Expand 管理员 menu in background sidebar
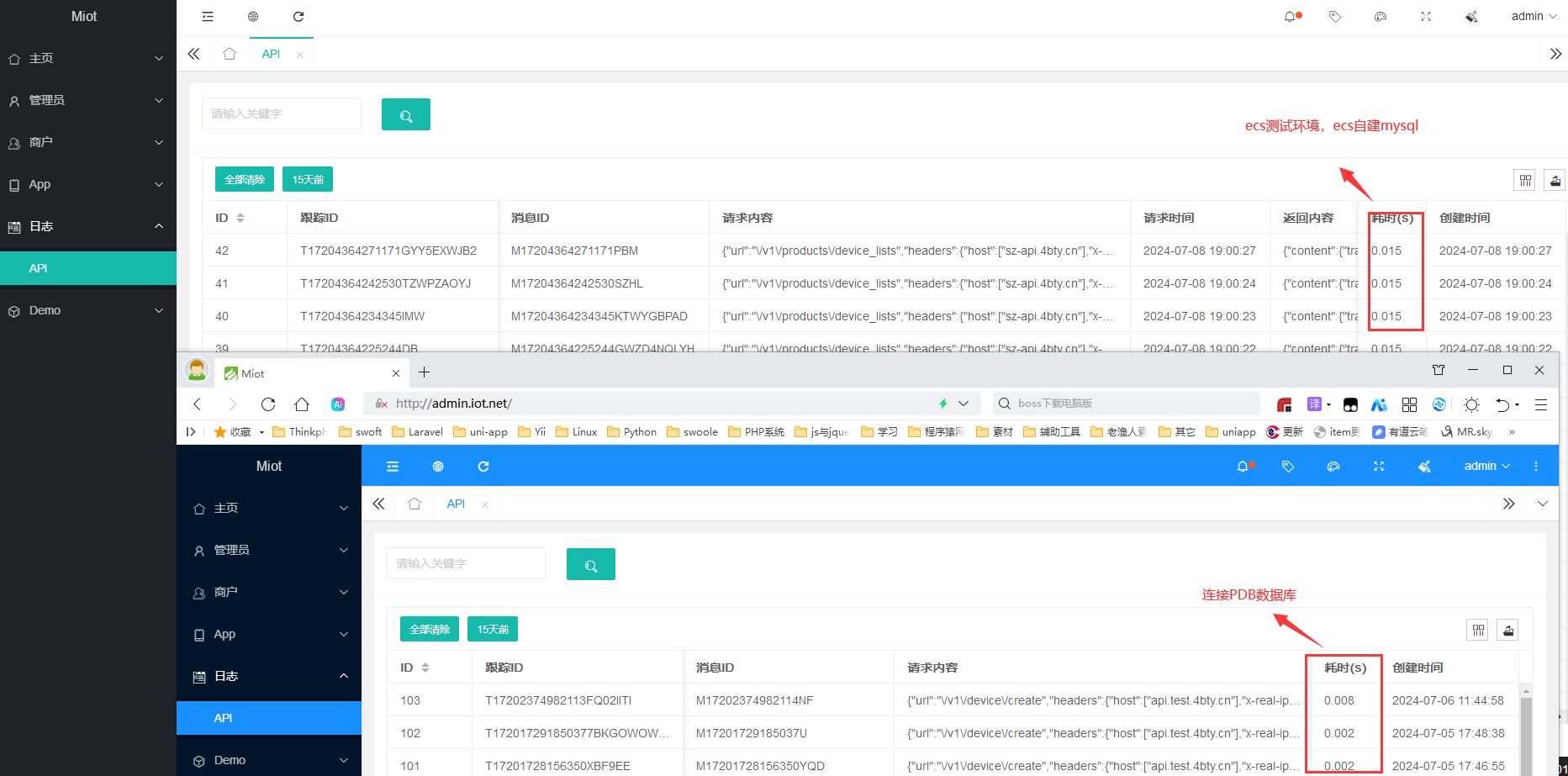 click(88, 100)
